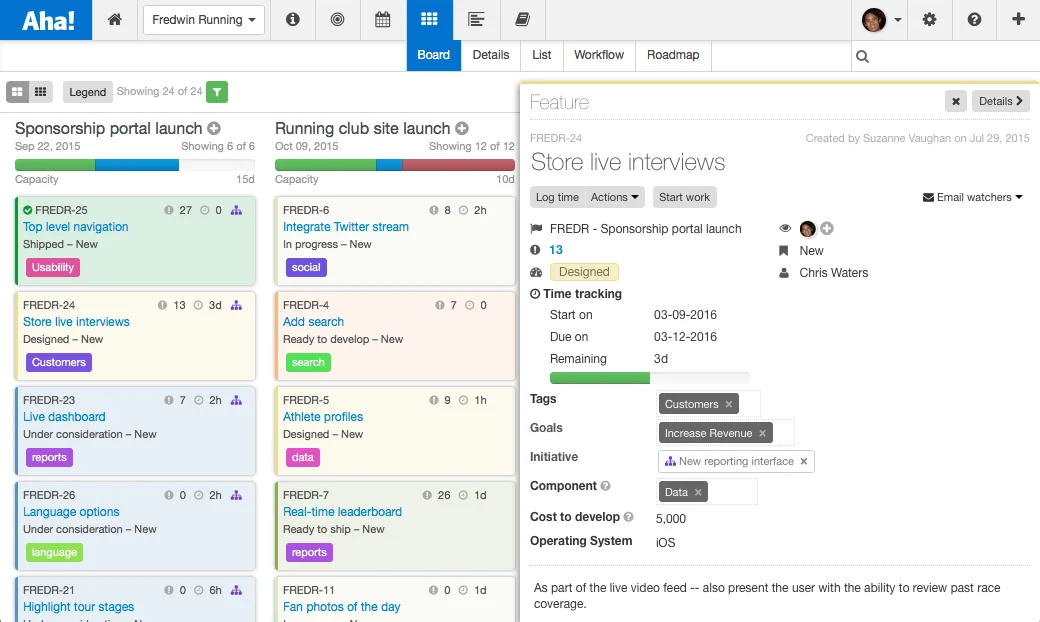The height and width of the screenshot is (622, 1040).
Task: Open the Athlete profiles feature
Action: coord(323,417)
